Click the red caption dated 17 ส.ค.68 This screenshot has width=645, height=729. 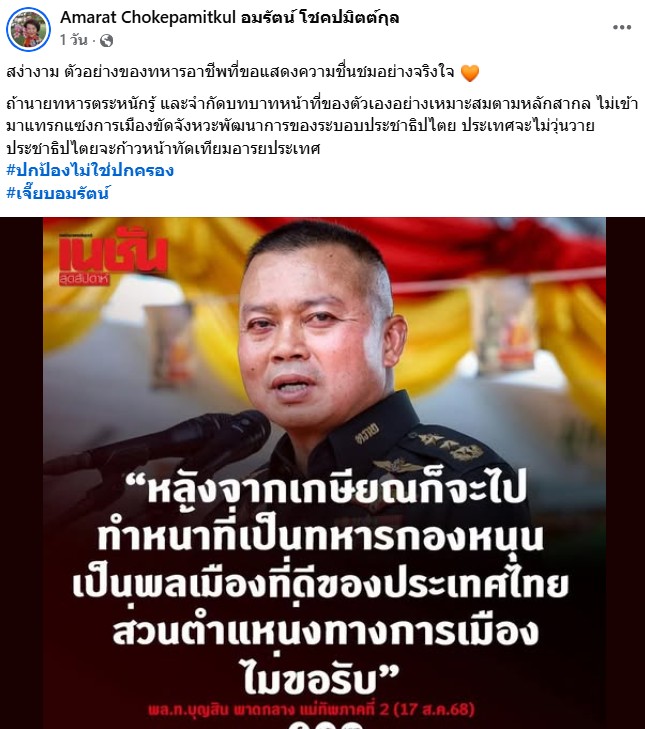(311, 710)
